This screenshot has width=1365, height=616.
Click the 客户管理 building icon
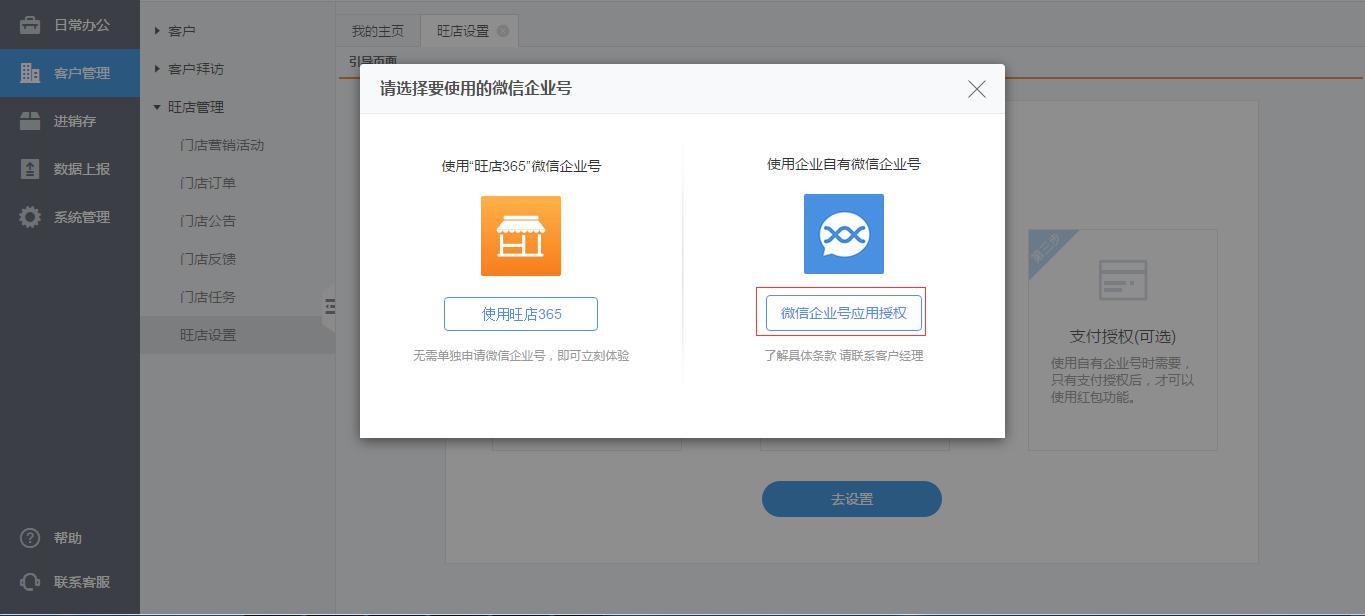pos(30,73)
